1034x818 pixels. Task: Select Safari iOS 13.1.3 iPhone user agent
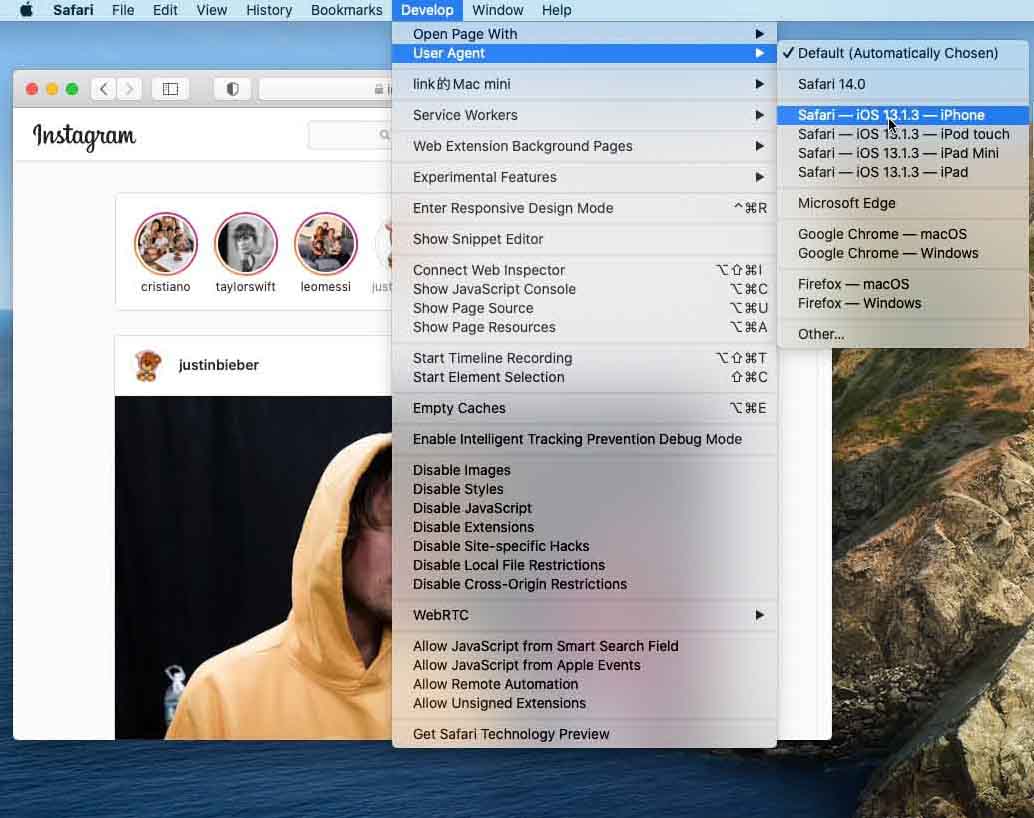click(x=903, y=115)
